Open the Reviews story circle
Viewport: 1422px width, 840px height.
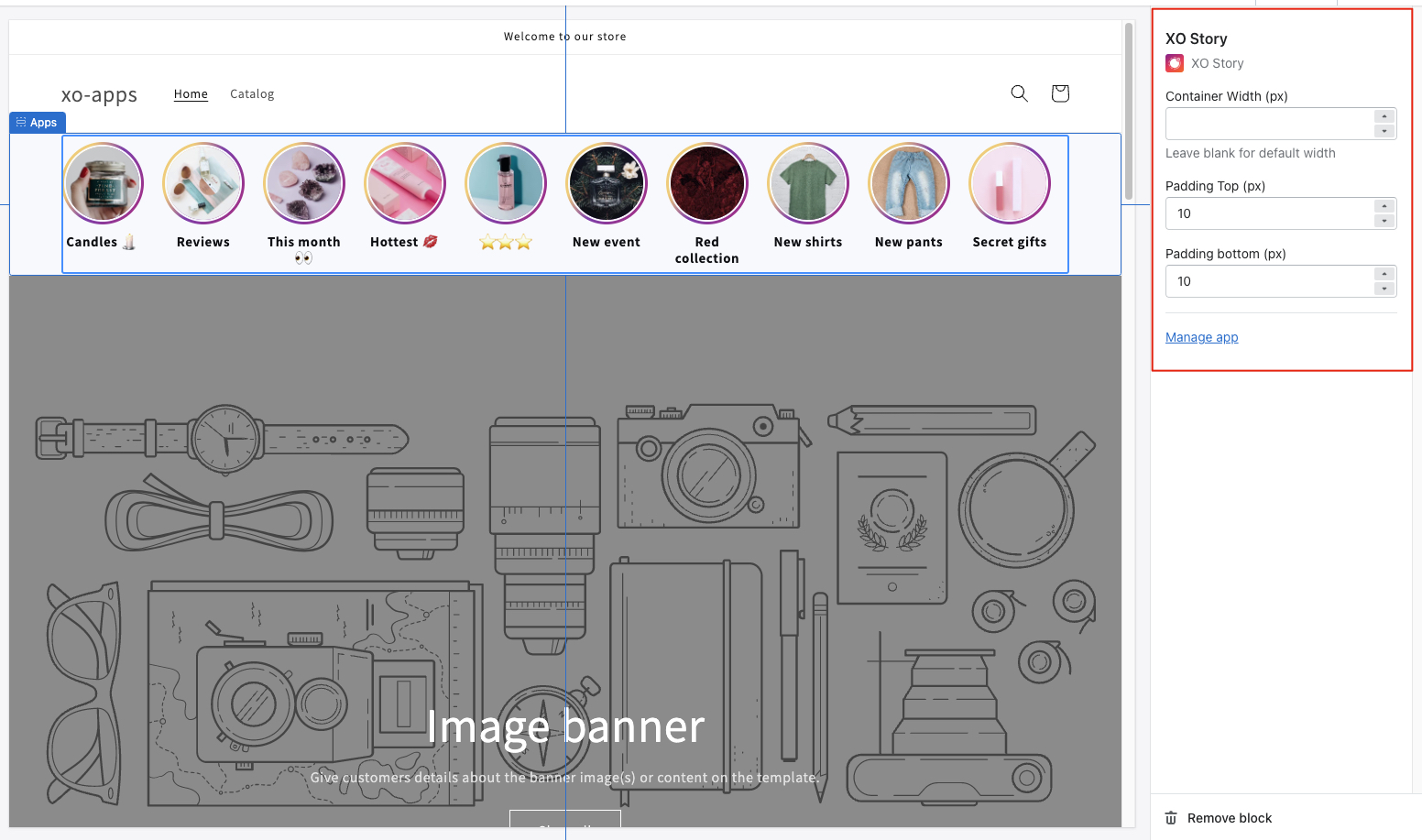(x=203, y=183)
